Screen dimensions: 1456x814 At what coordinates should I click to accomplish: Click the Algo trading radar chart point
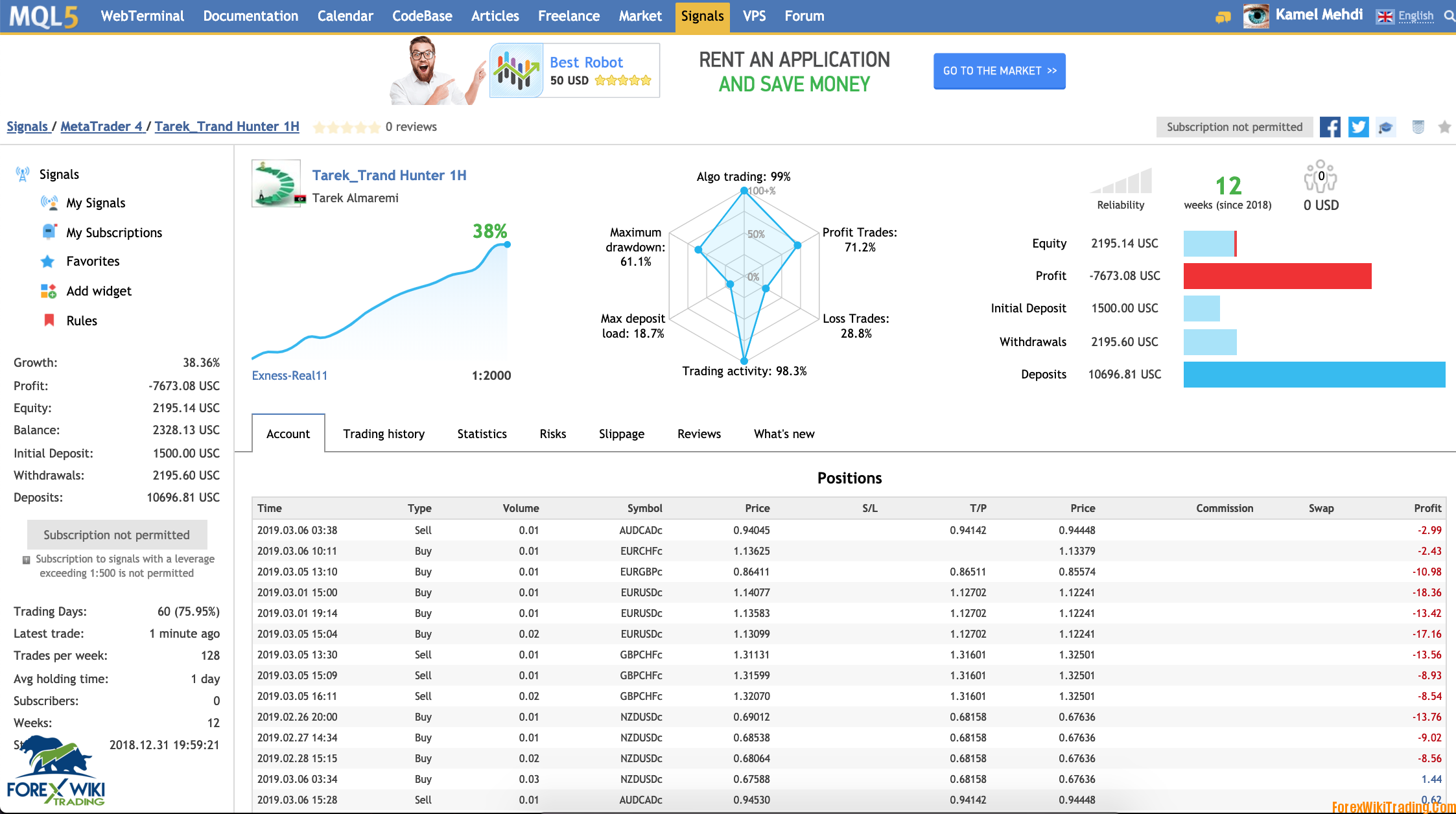pos(744,191)
